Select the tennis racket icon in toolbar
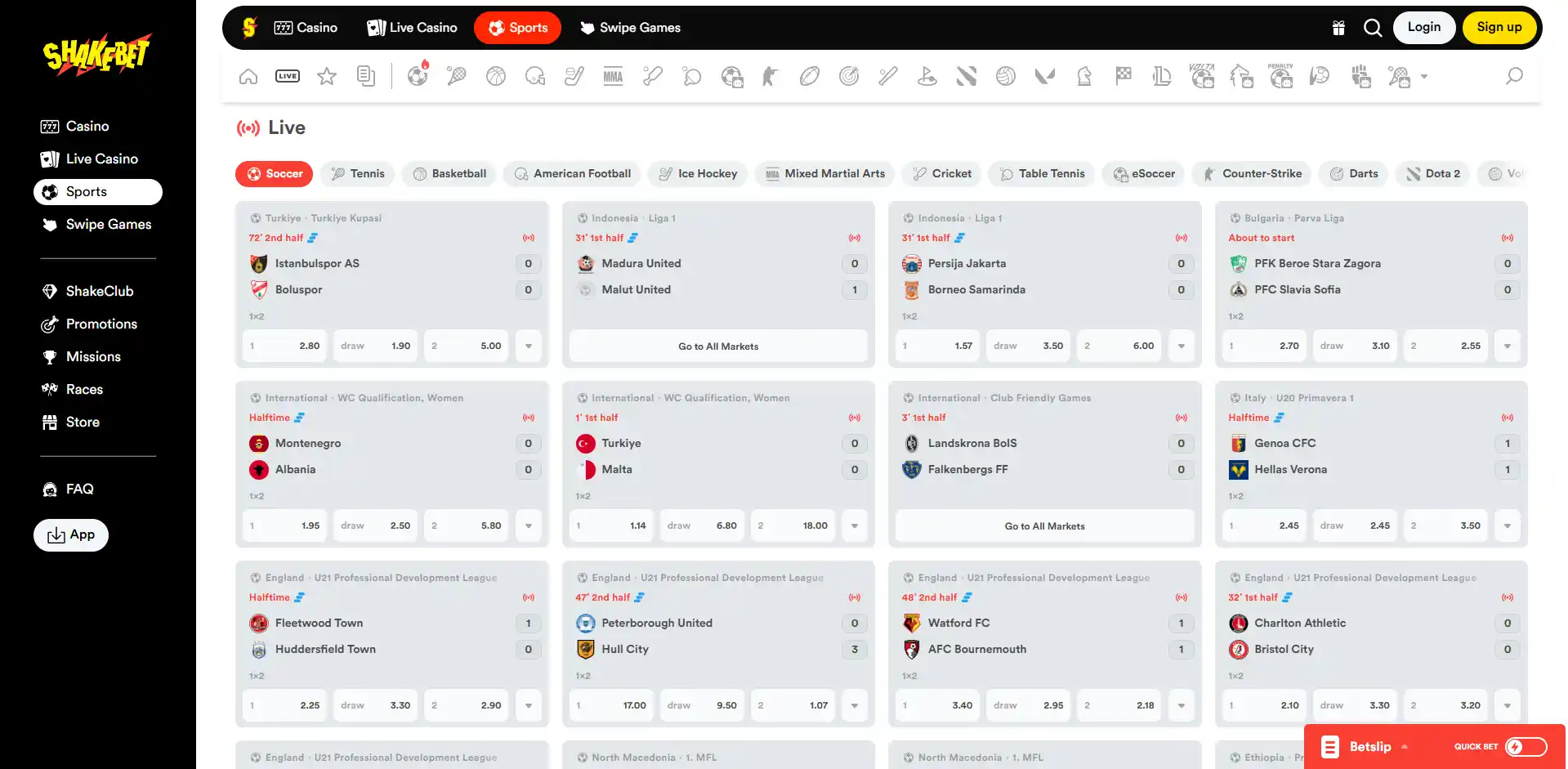 457,77
